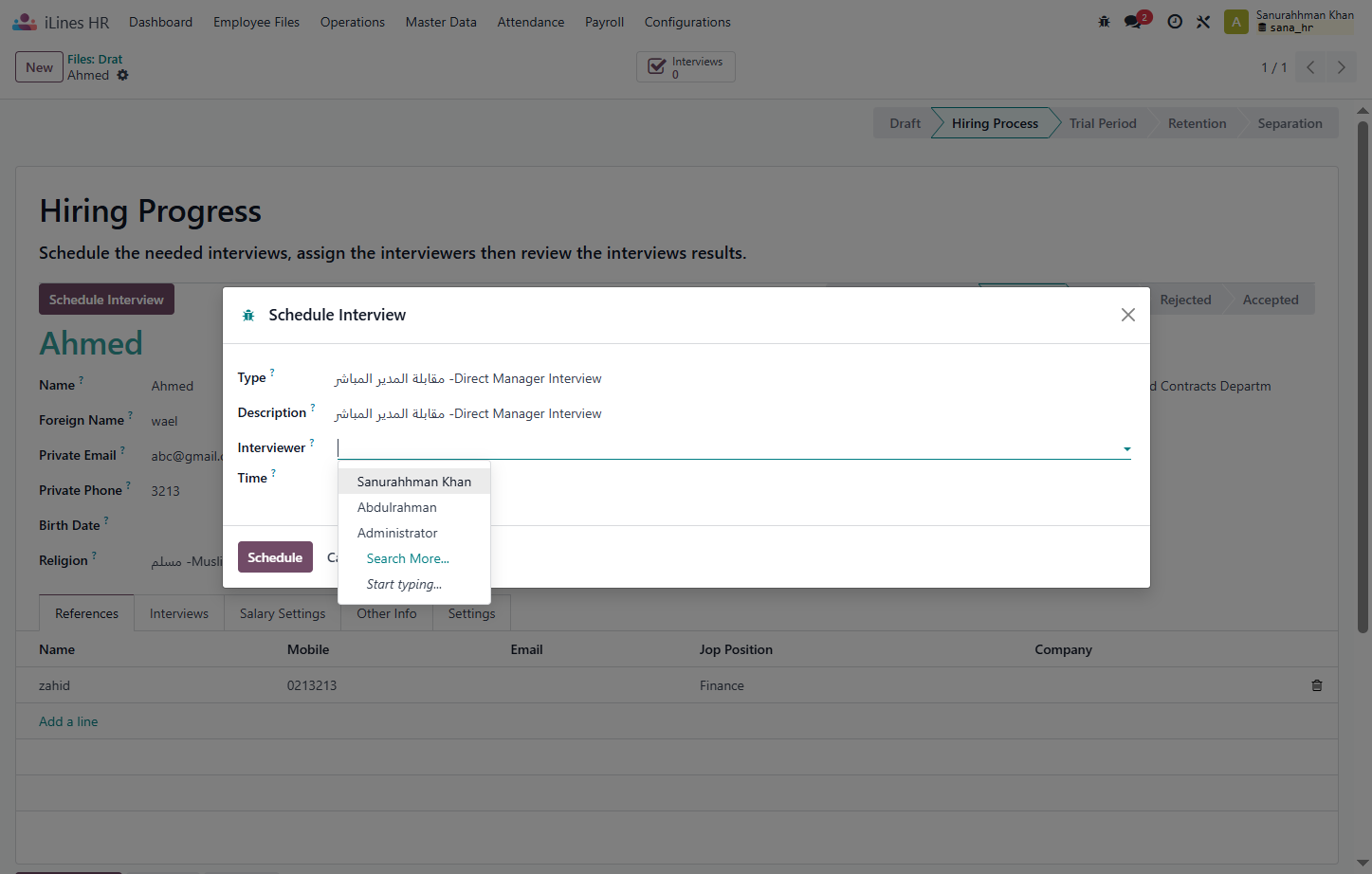Delete the zahid reference row
1372x874 pixels.
1317,685
